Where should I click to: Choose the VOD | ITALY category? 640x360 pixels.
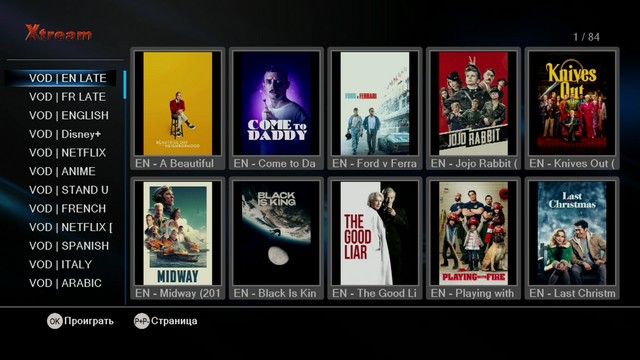(x=60, y=264)
